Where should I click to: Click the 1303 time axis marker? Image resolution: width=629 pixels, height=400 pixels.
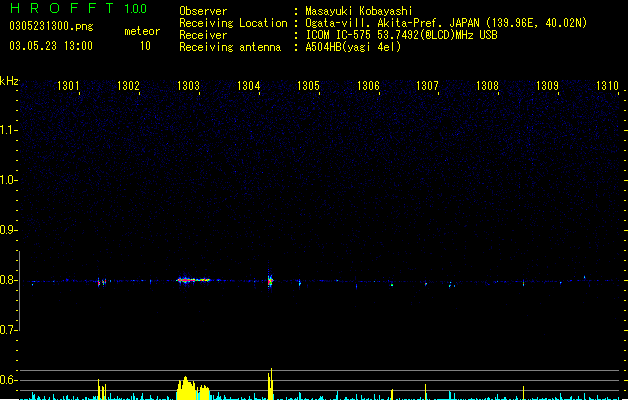click(188, 85)
